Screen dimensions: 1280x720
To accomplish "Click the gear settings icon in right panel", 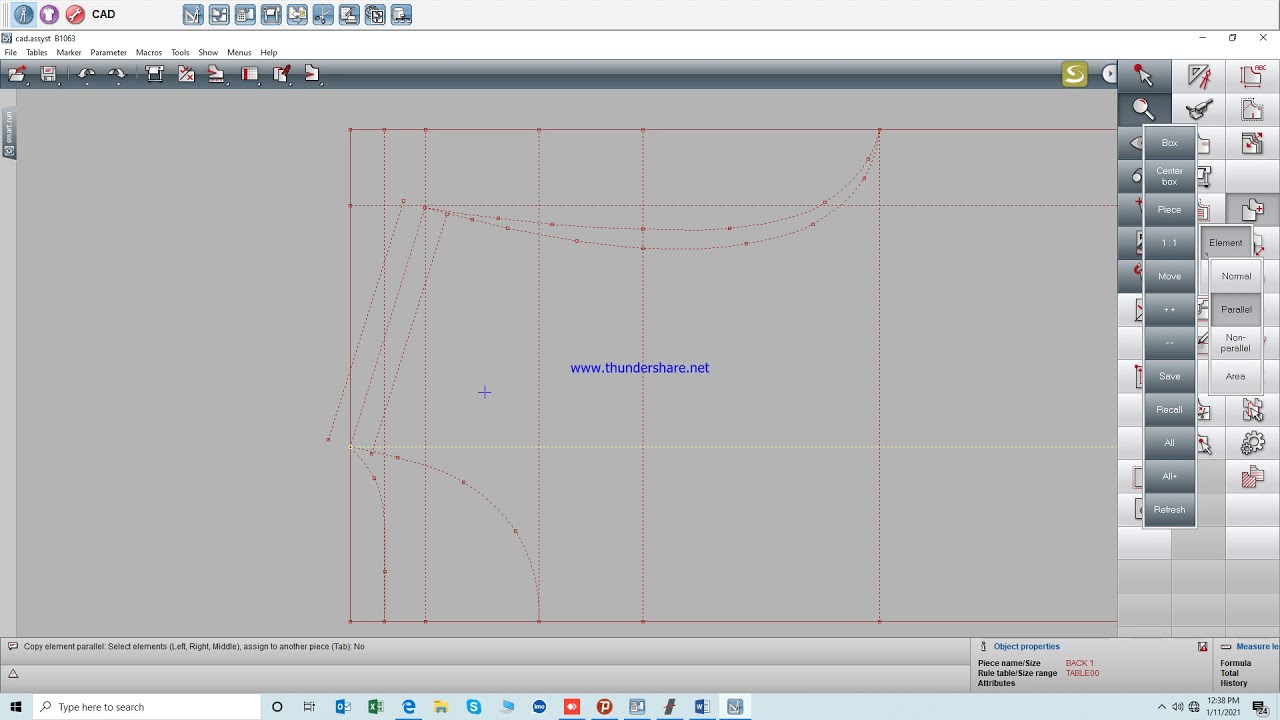I will pyautogui.click(x=1252, y=443).
